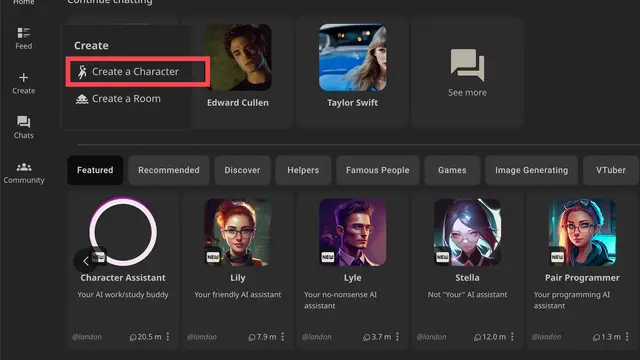Open options menu for Pair Programmer card
The height and width of the screenshot is (360, 640).
(x=627, y=337)
